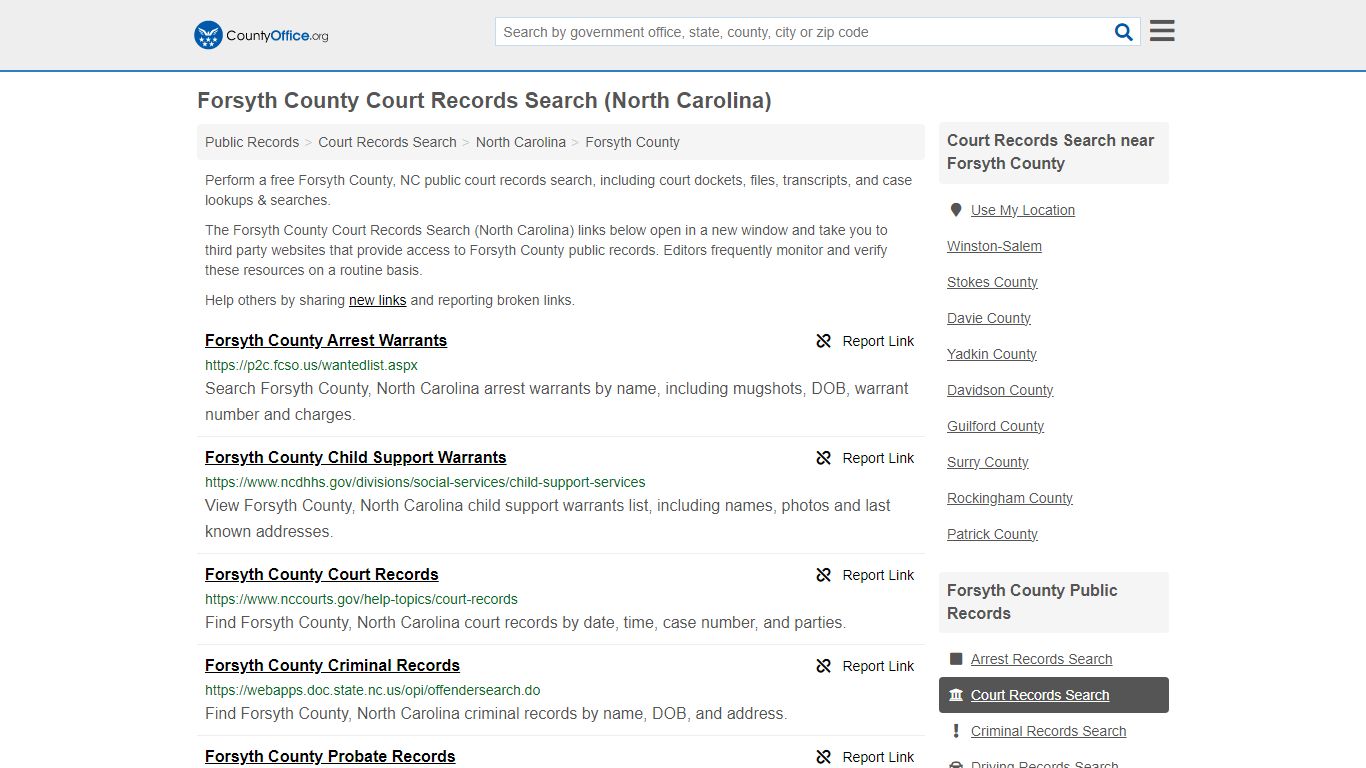Report the Arrest Warrants link

tap(865, 341)
